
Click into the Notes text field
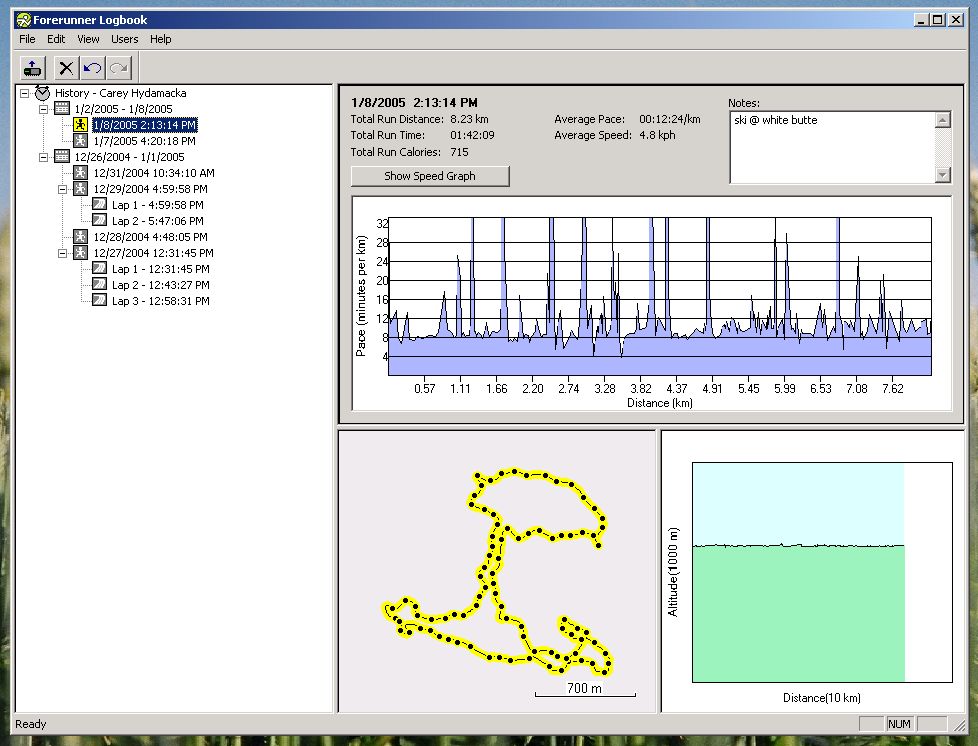pos(833,147)
